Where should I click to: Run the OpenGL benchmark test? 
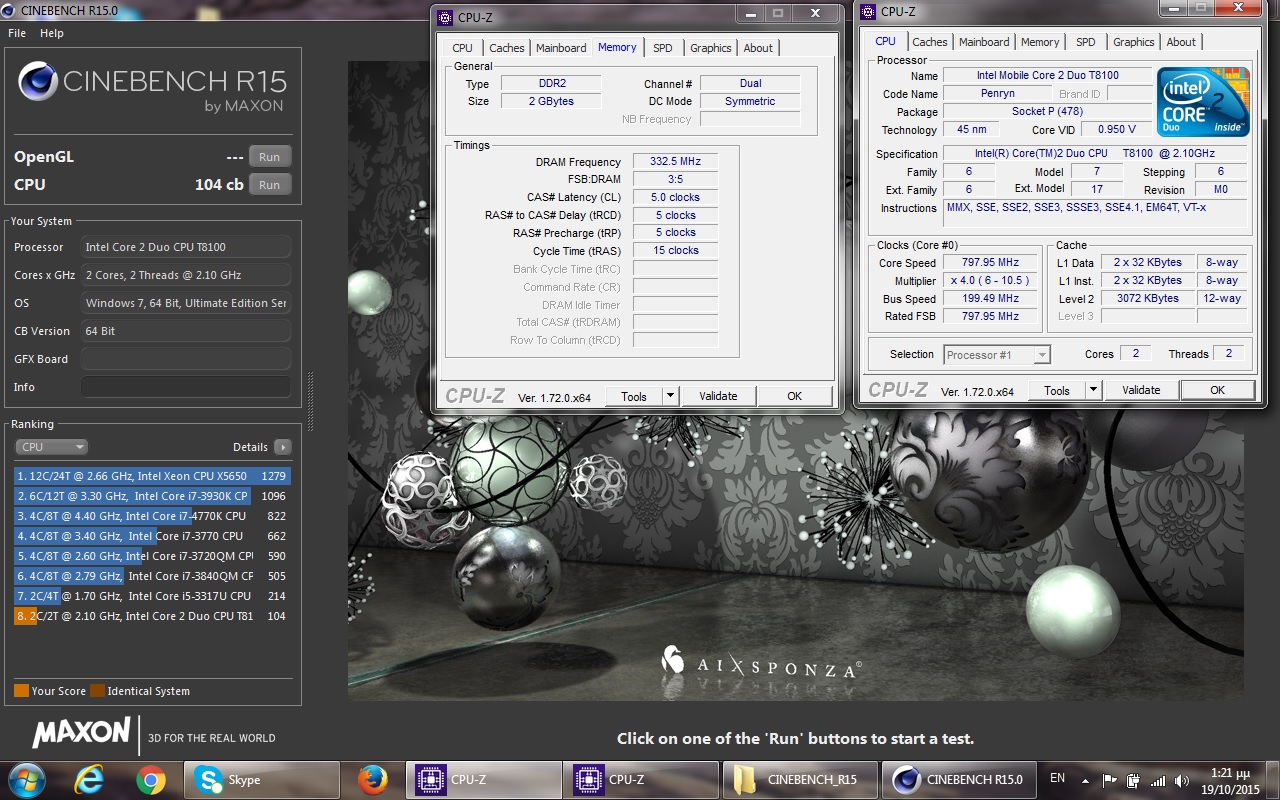click(269, 157)
